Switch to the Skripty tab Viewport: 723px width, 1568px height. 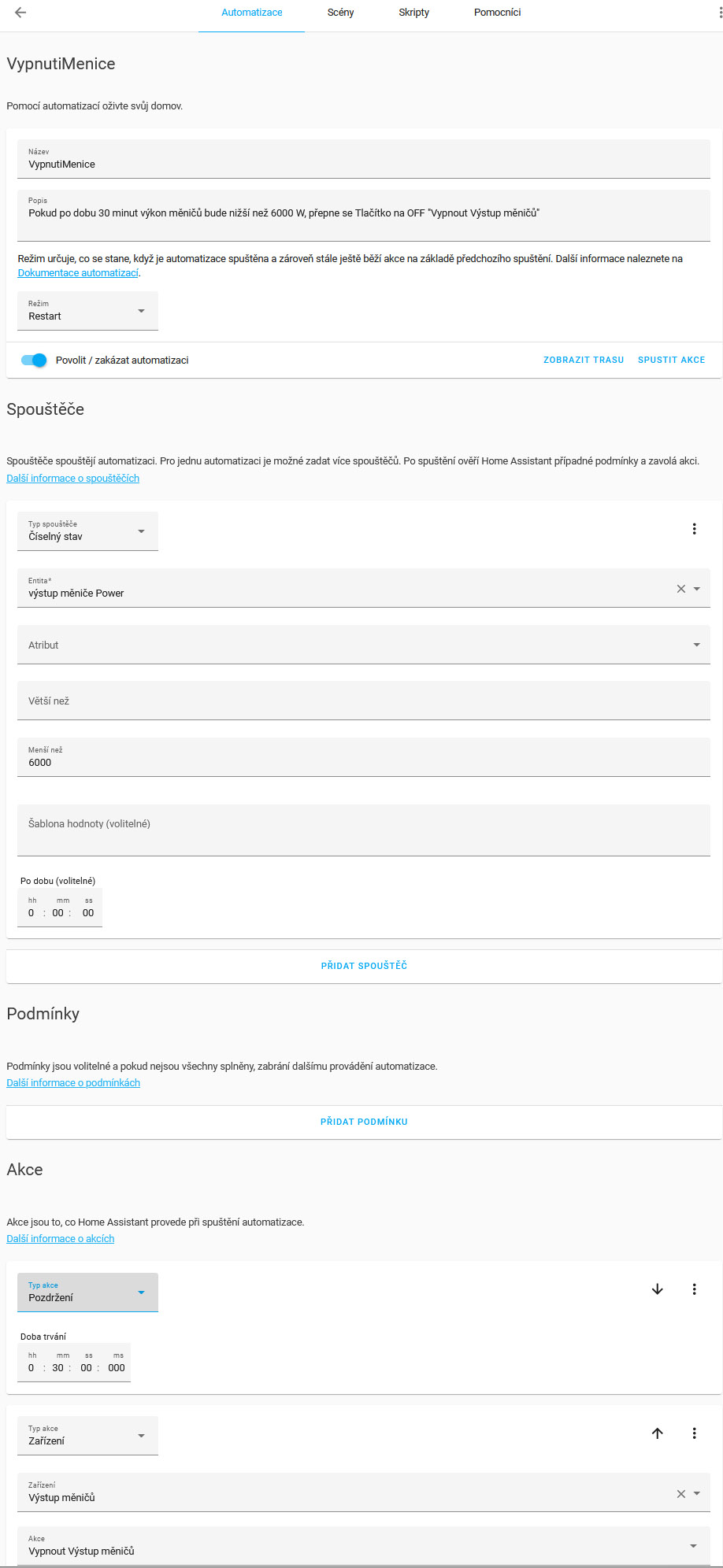[413, 13]
